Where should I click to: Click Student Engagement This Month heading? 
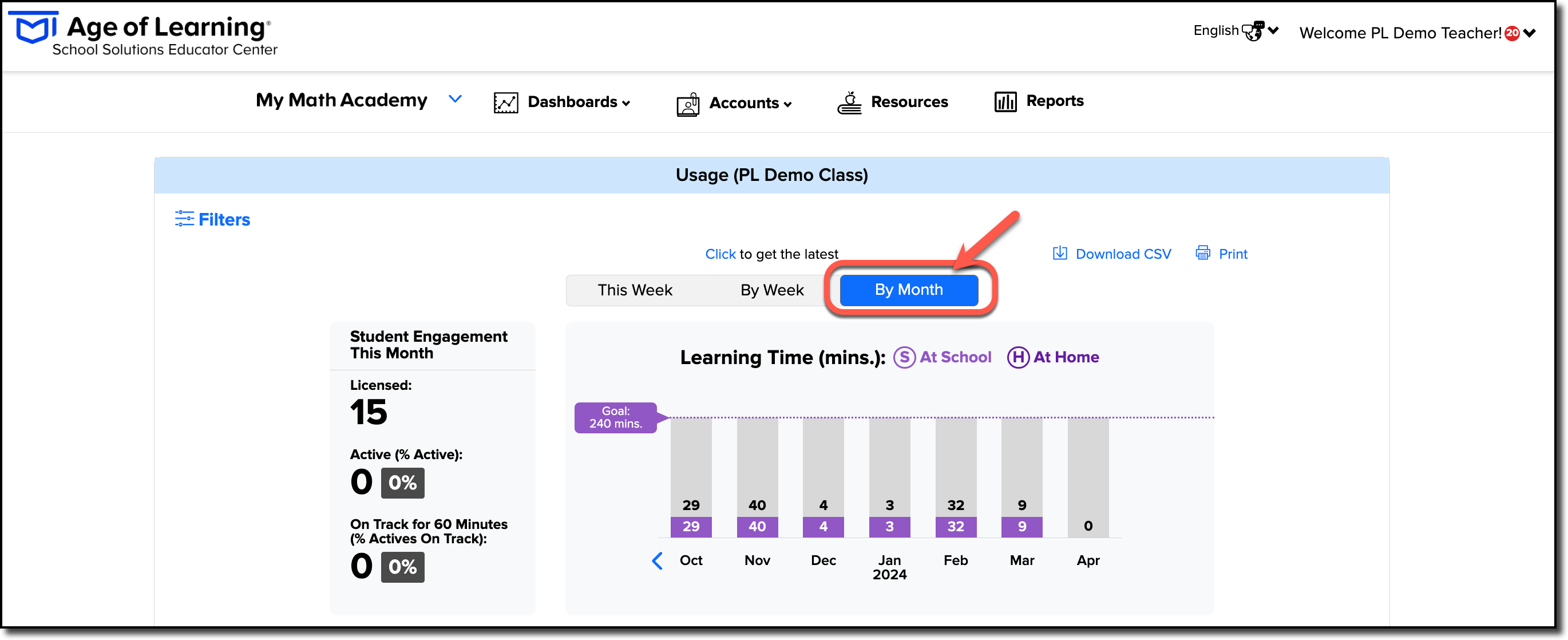click(429, 345)
